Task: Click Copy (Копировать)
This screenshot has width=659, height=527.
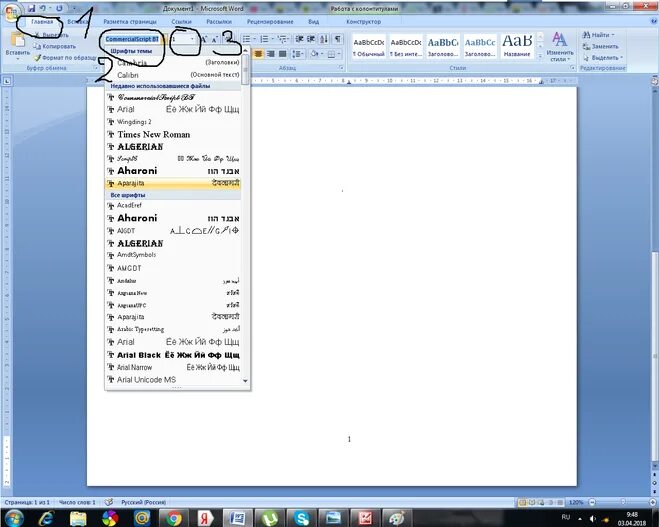Action: coord(55,46)
